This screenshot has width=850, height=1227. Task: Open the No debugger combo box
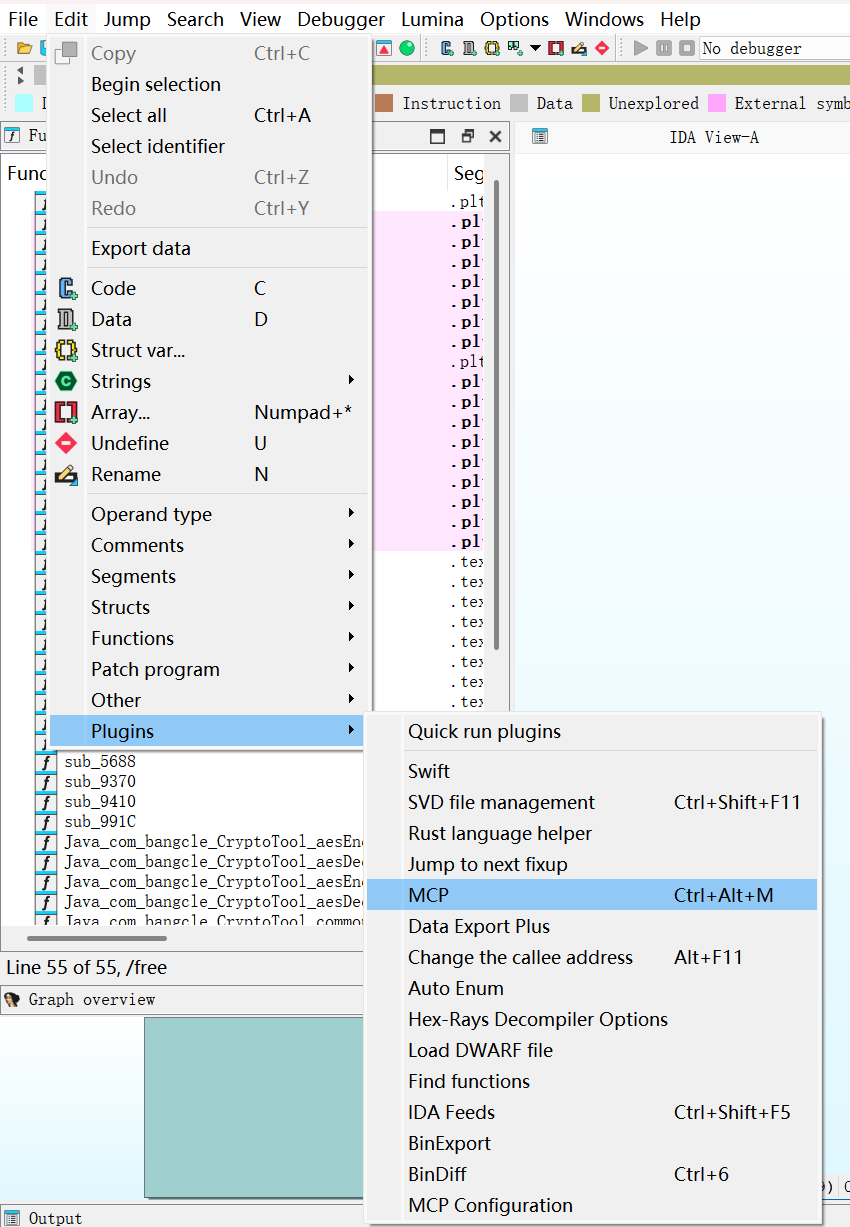click(x=772, y=48)
